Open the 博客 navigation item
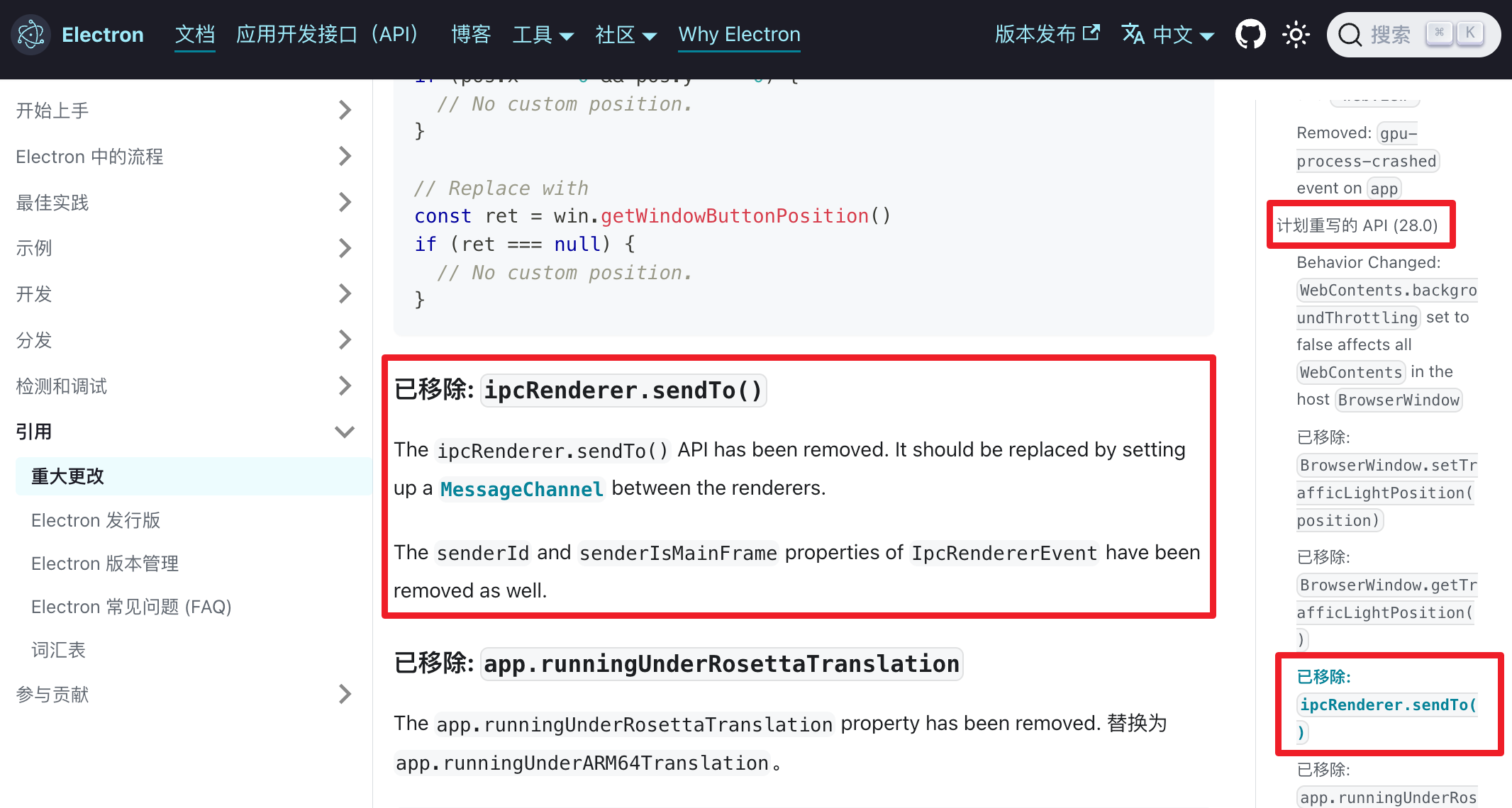The height and width of the screenshot is (808, 1512). pyautogui.click(x=471, y=35)
